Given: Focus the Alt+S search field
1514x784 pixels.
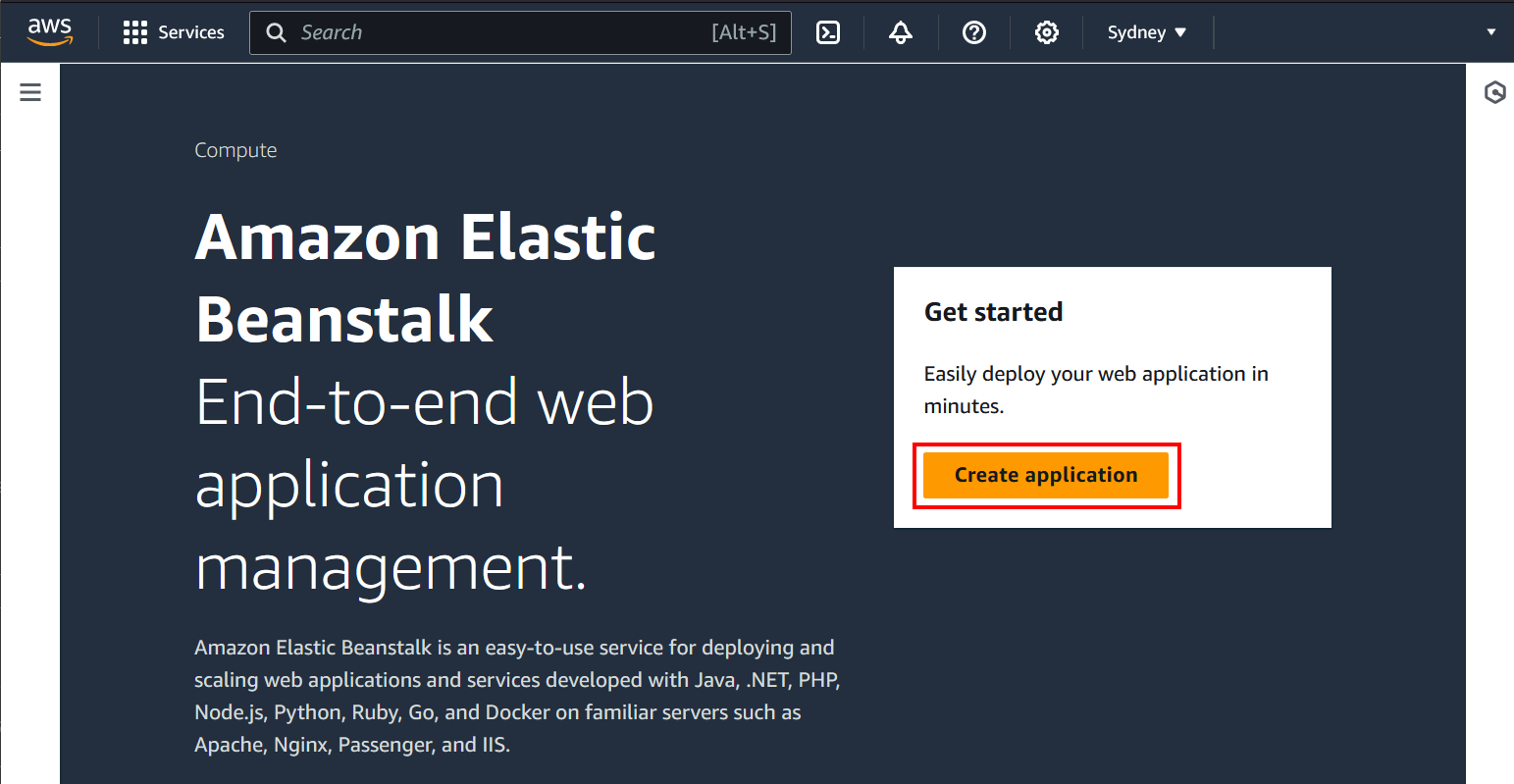Looking at the screenshot, I should (520, 31).
